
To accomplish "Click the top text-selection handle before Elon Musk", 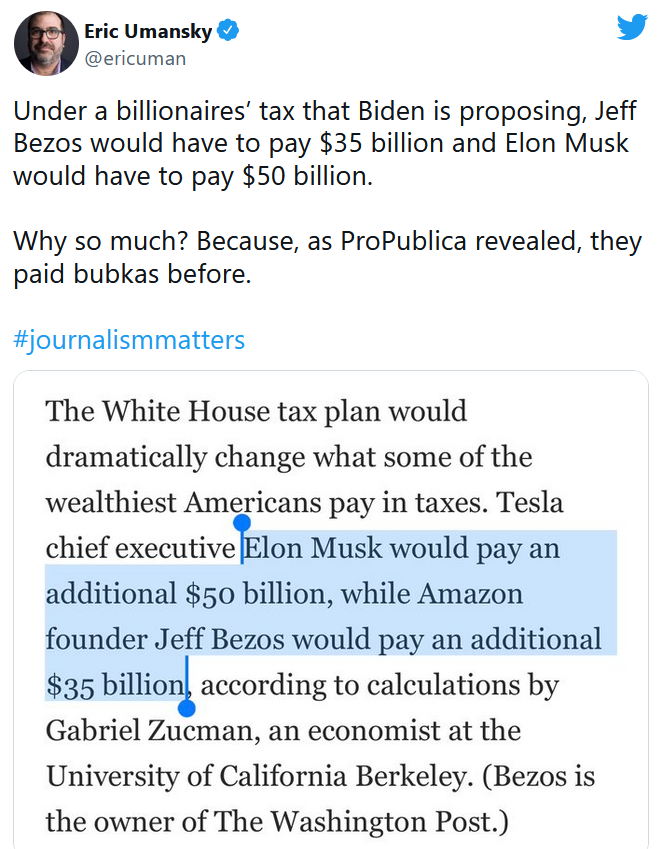I will 241,523.
